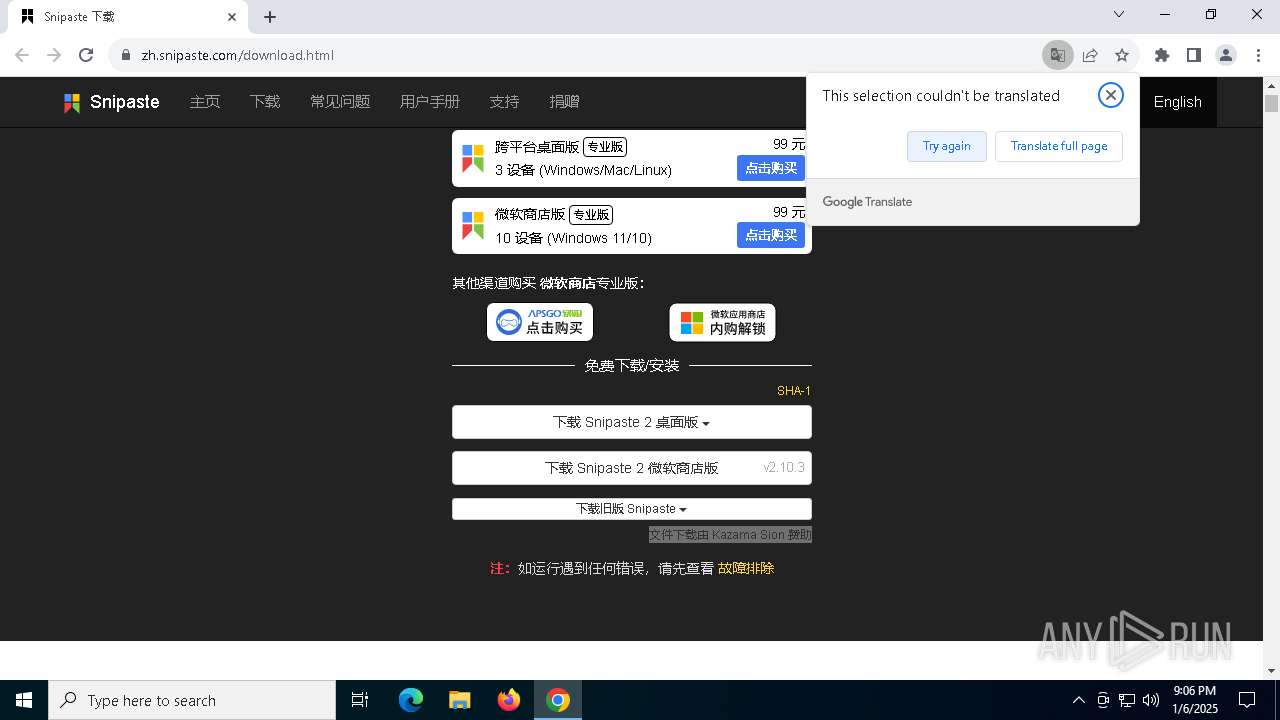Open the Extensions puzzle icon
This screenshot has height=720, width=1280.
[x=1161, y=55]
